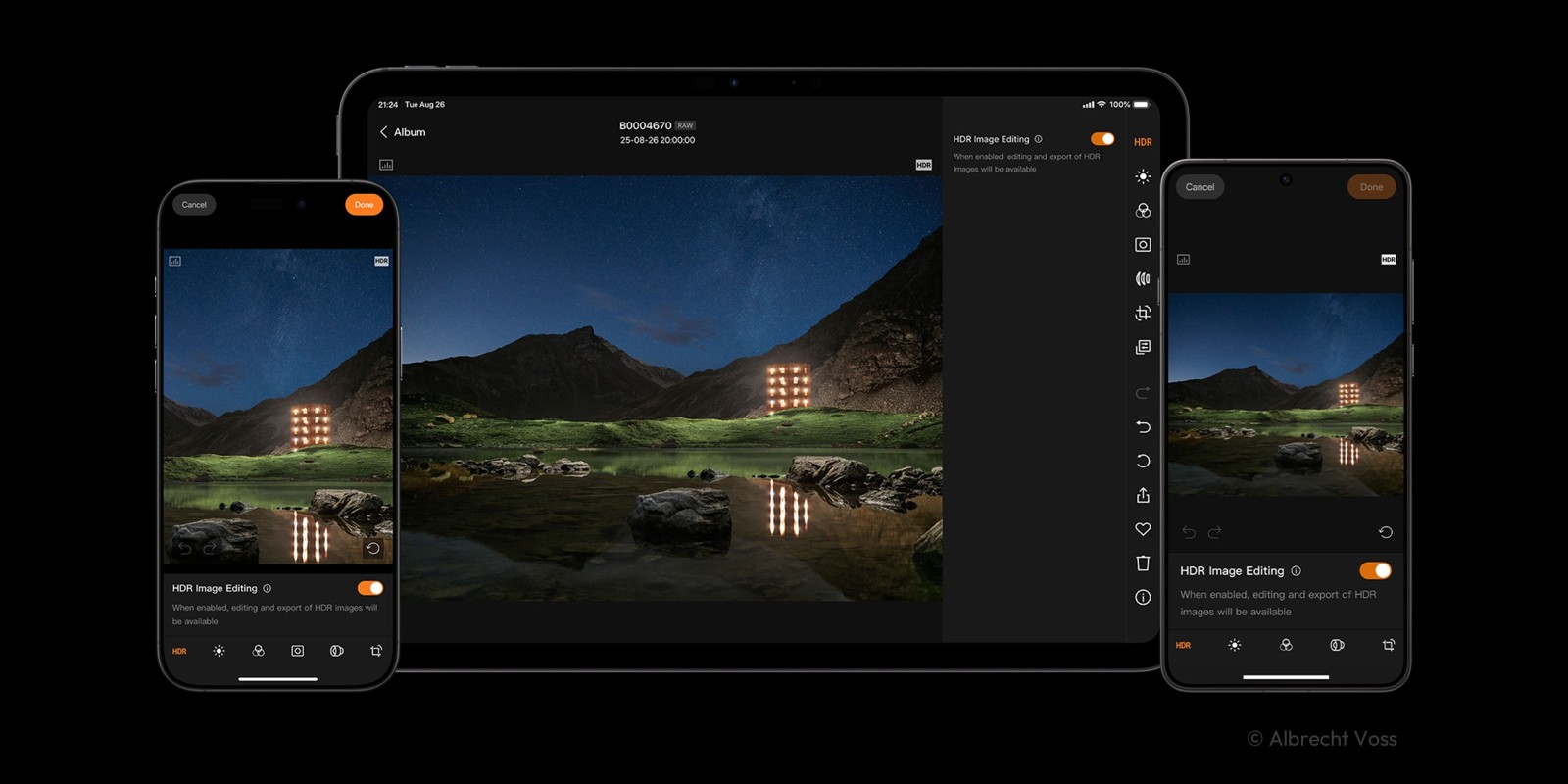Viewport: 1568px width, 784px height.
Task: Open the crop tool on the left phone
Action: 376,651
